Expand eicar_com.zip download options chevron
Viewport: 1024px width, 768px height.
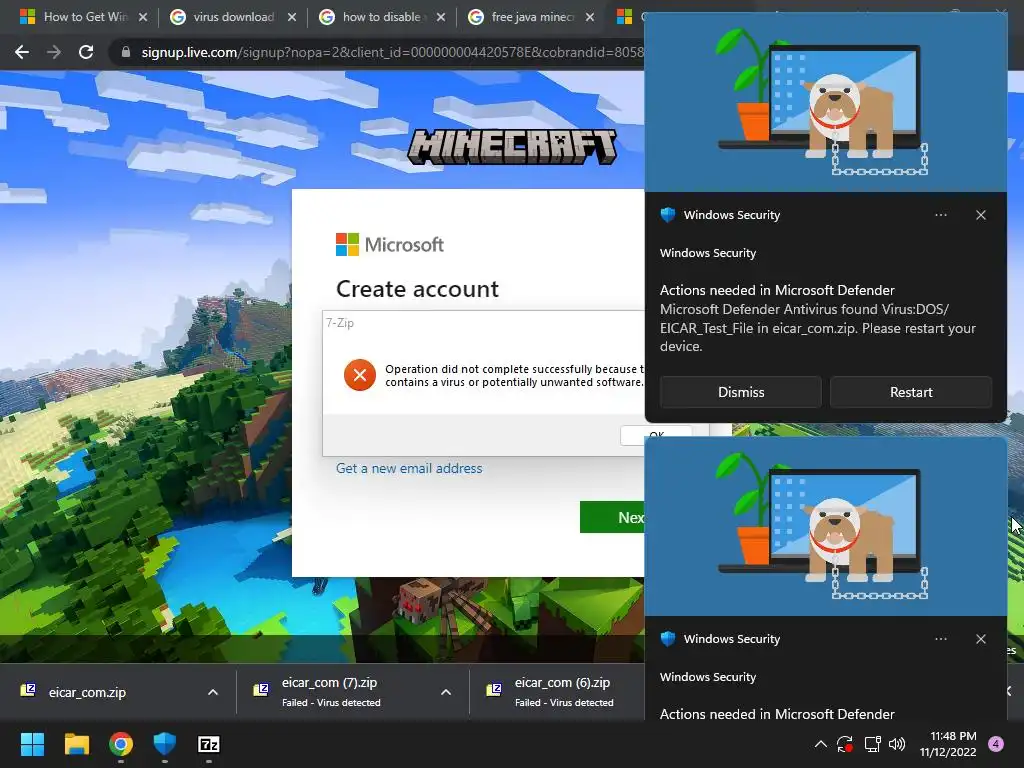coord(213,692)
